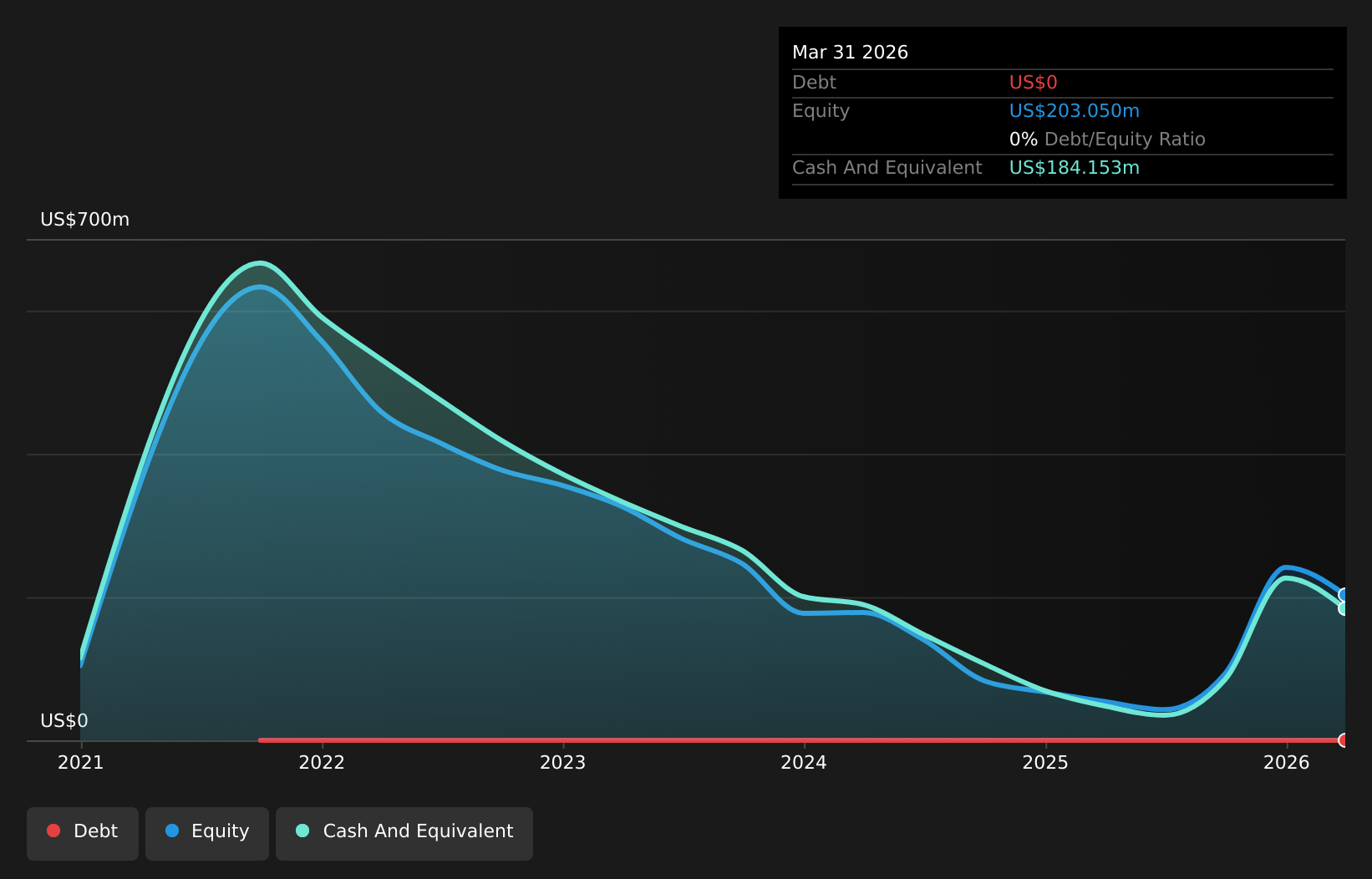Select the Equity endpoint marker at Mar 2026
Screen dimensions: 1372x879
tap(1344, 595)
